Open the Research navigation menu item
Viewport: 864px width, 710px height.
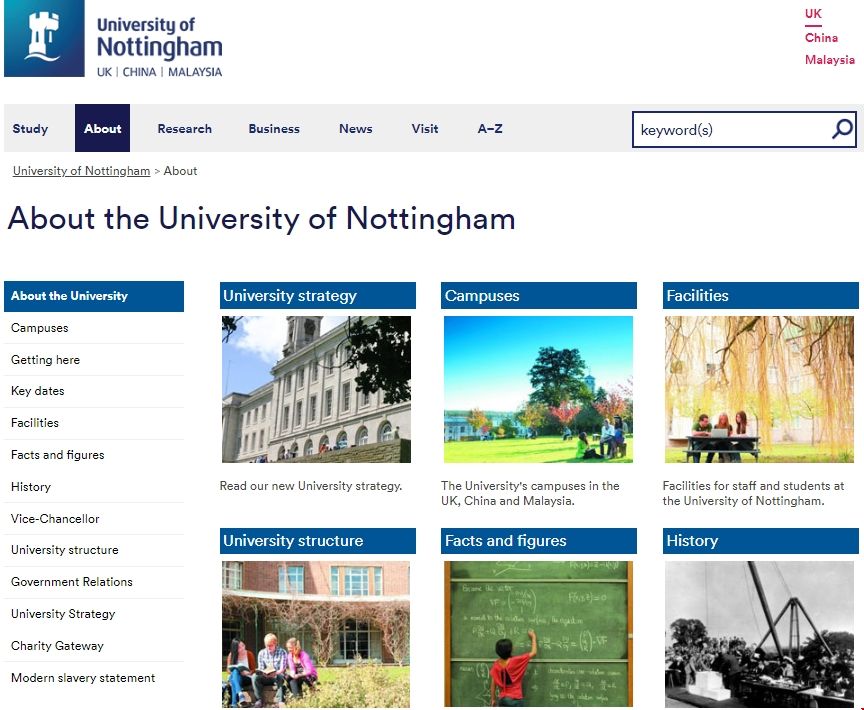pos(184,129)
